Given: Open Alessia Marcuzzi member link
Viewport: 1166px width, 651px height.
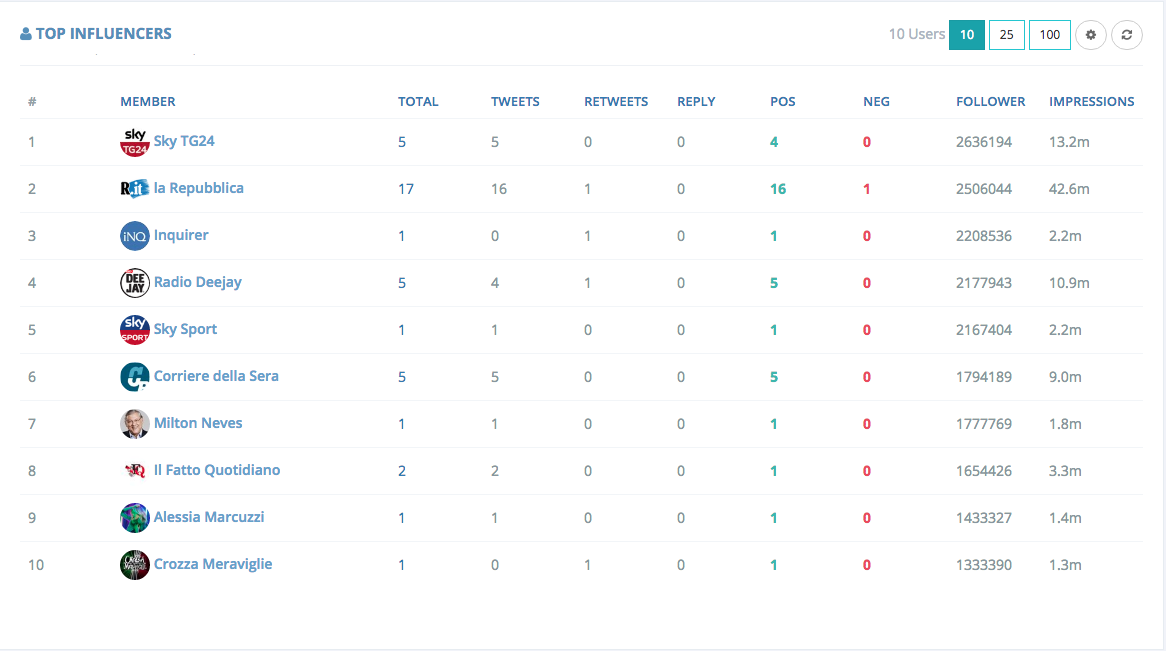Looking at the screenshot, I should tap(208, 517).
